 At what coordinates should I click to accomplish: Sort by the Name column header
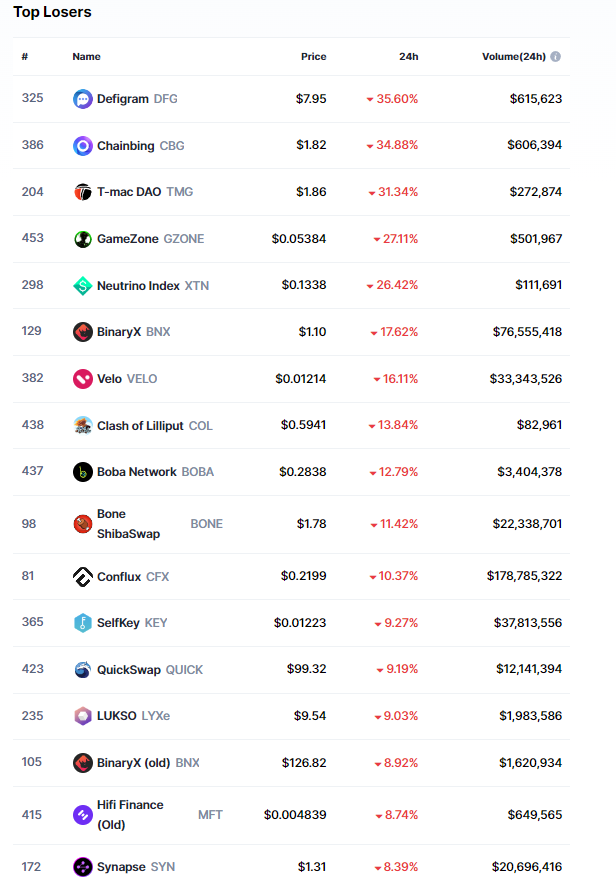pyautogui.click(x=86, y=57)
